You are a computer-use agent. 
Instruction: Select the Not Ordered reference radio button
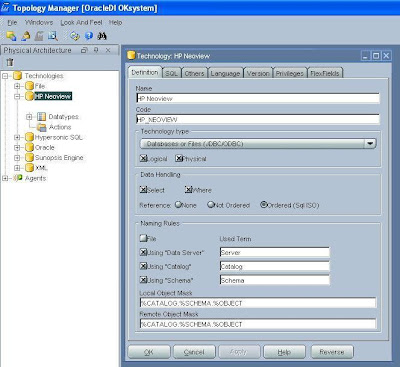click(x=211, y=205)
